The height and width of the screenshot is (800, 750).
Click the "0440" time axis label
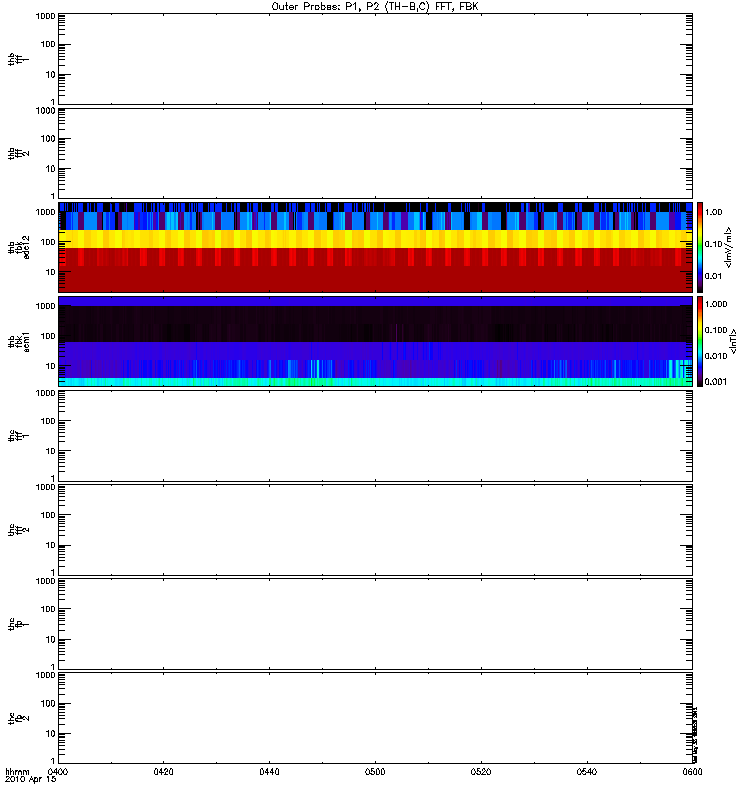[269, 771]
